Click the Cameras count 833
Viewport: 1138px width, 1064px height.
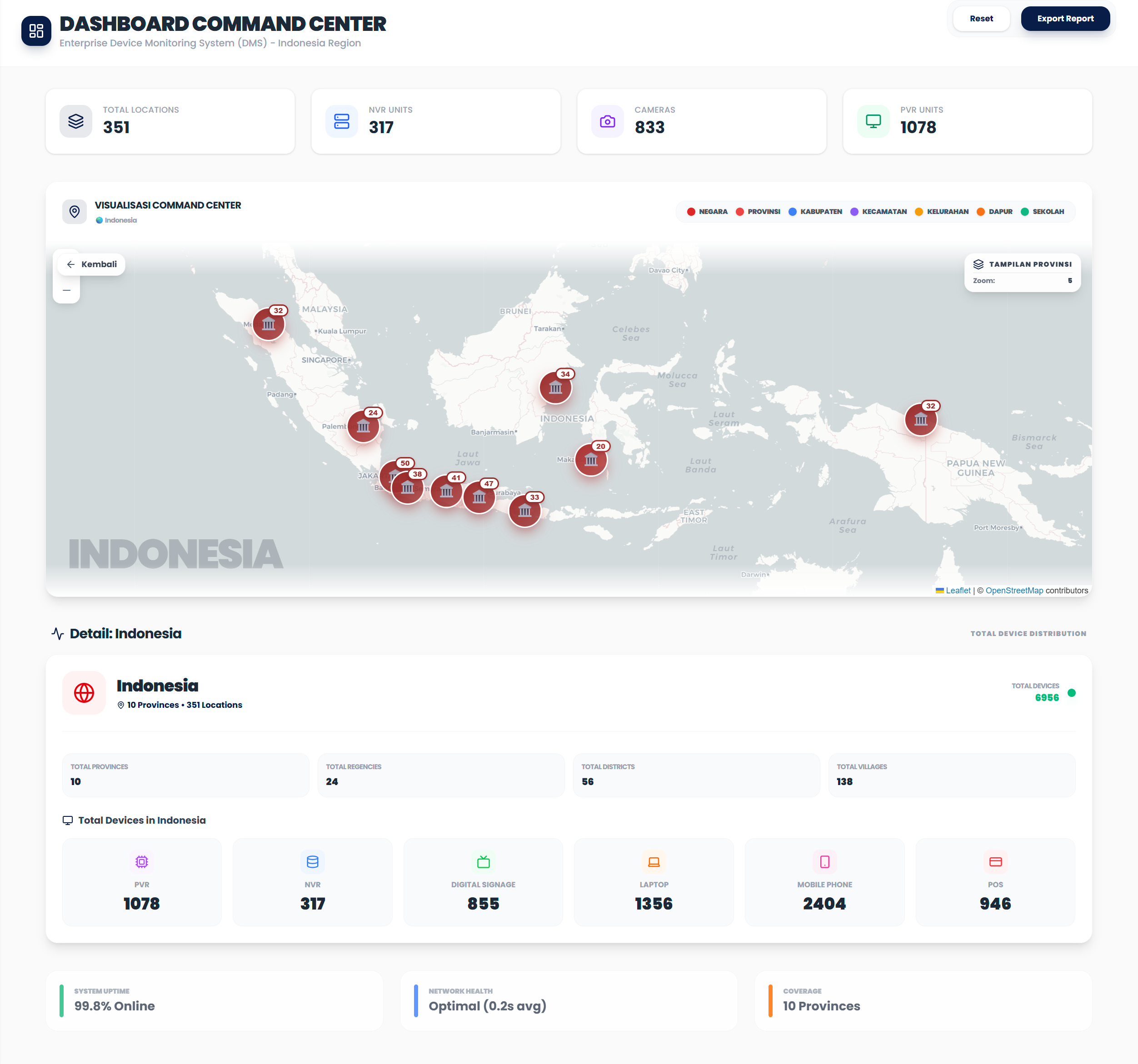point(649,128)
